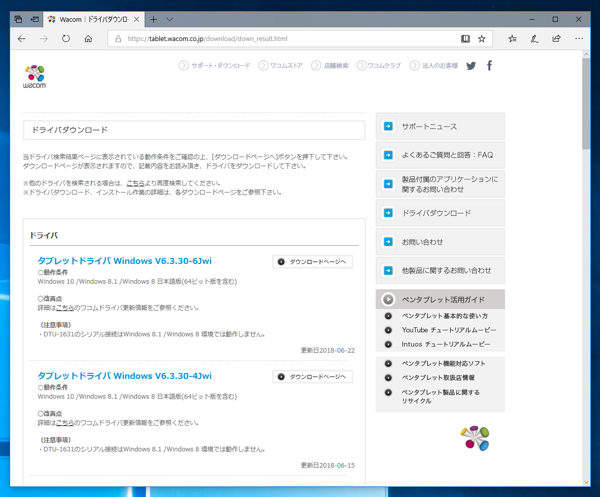
Task: Open 他製品に関するお問い合わせ sidebar item
Action: pos(440,270)
